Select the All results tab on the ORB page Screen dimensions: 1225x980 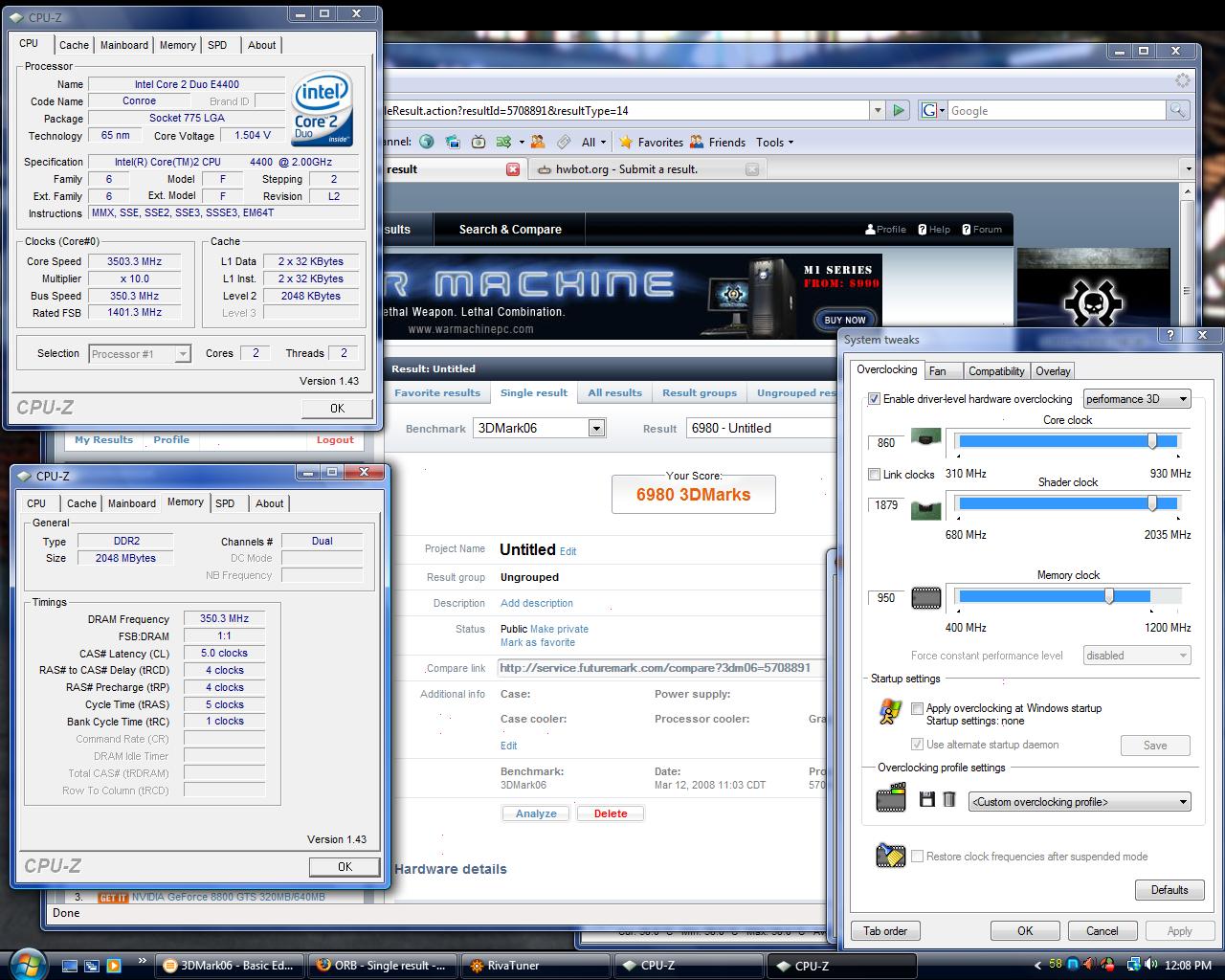click(x=614, y=392)
